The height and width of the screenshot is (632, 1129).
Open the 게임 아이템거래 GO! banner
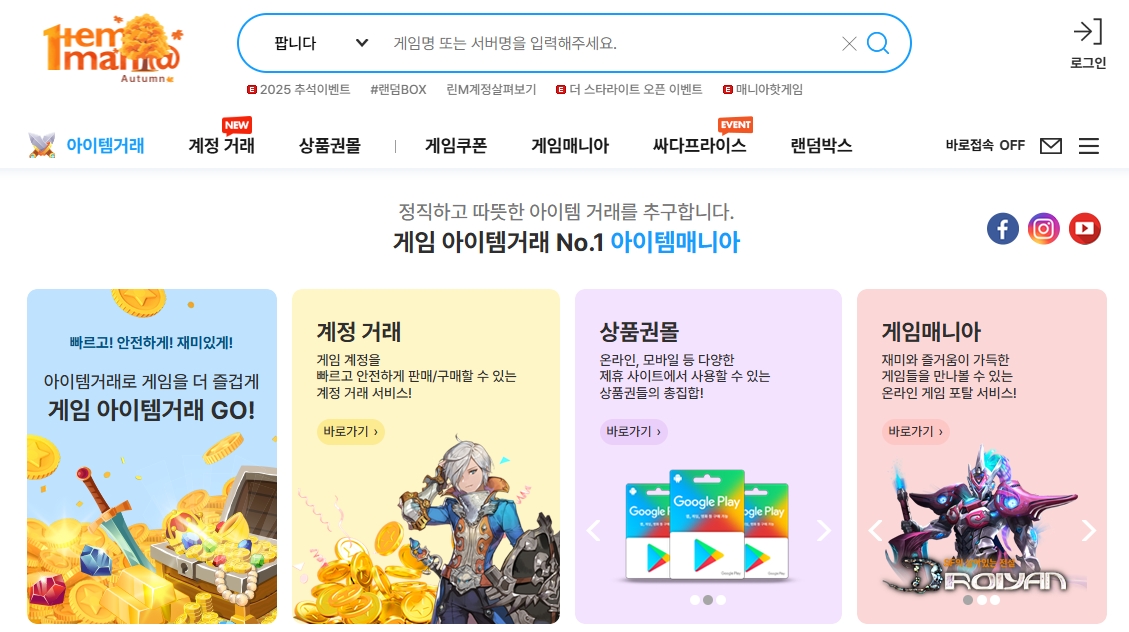pos(152,456)
